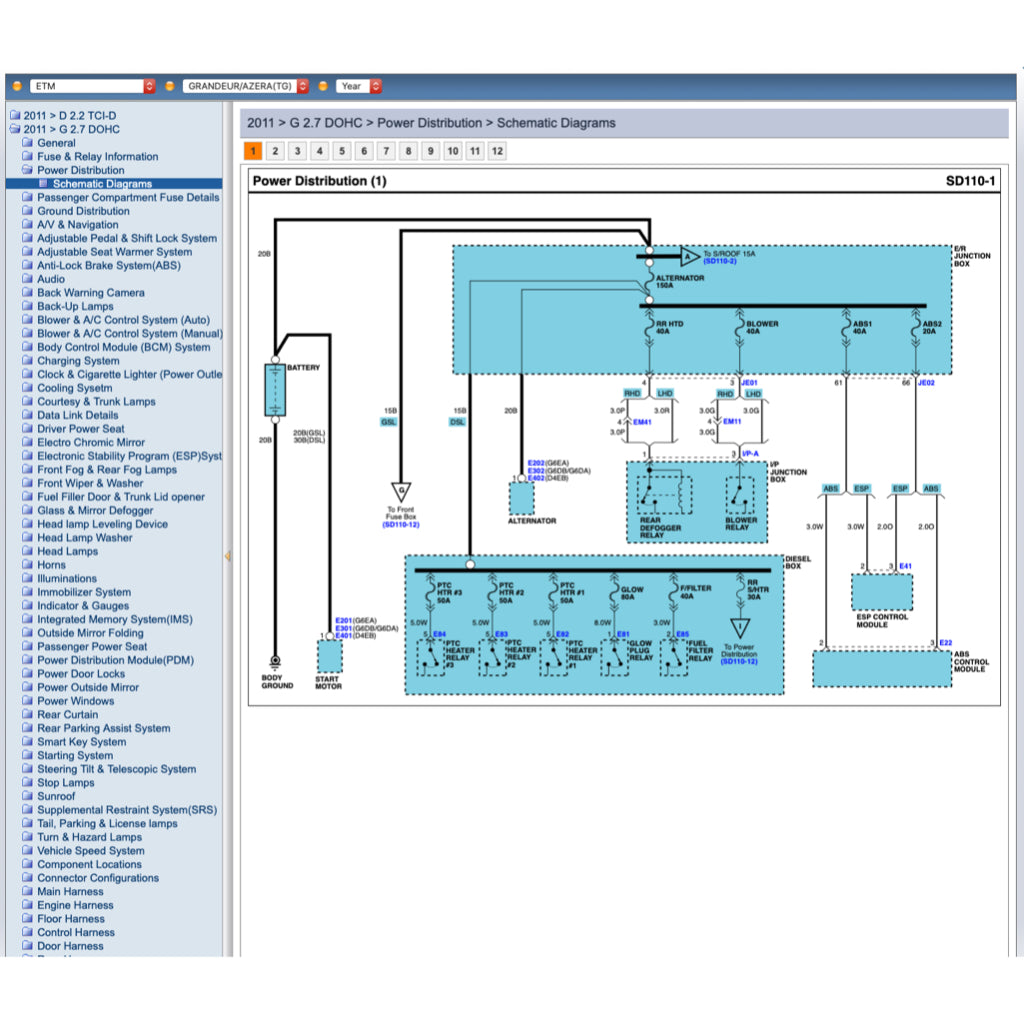Click the folder icon beside Audio
The image size is (1024, 1024).
(27, 279)
